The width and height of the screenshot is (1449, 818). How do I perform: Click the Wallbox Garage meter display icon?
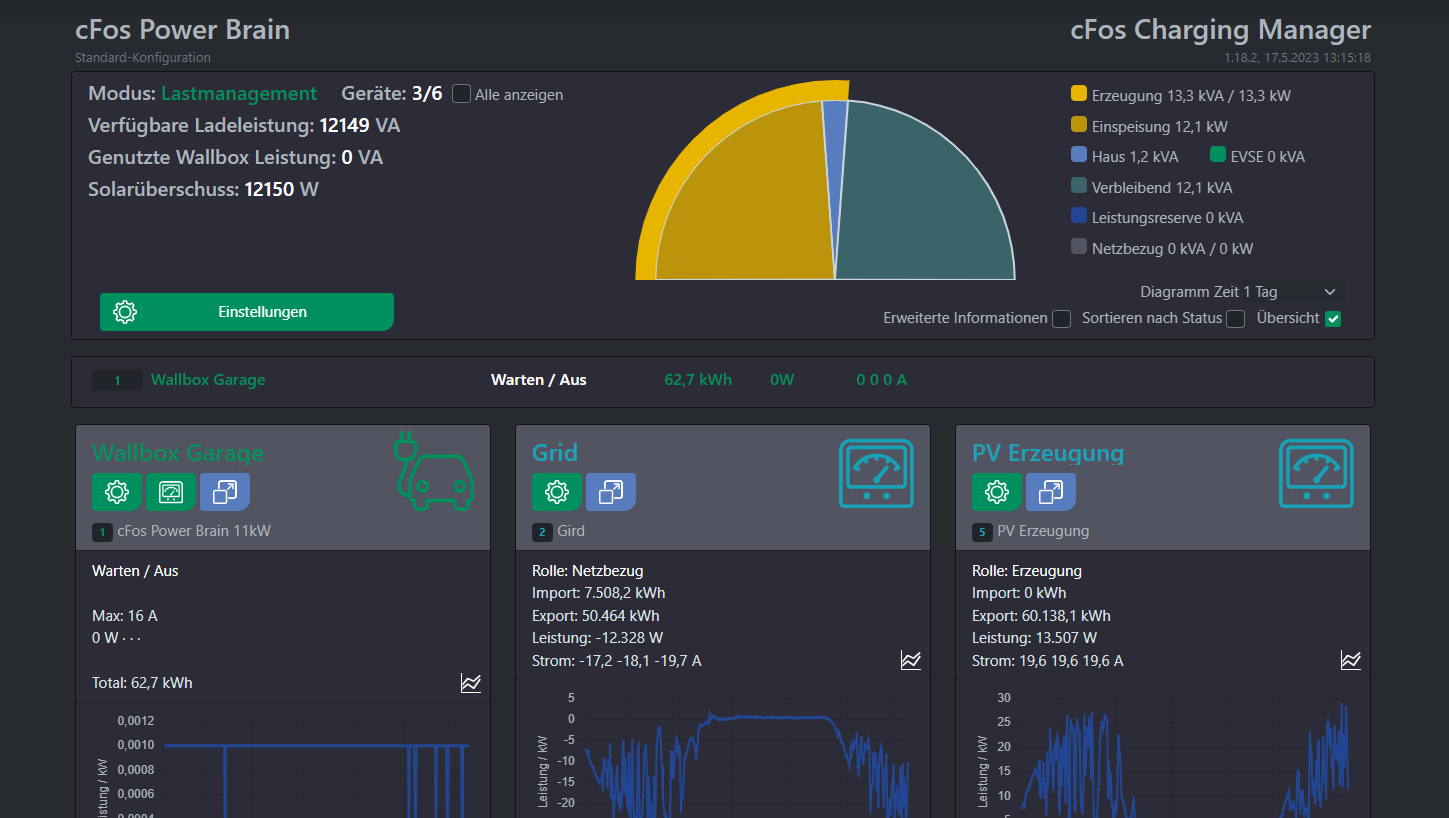[x=171, y=492]
